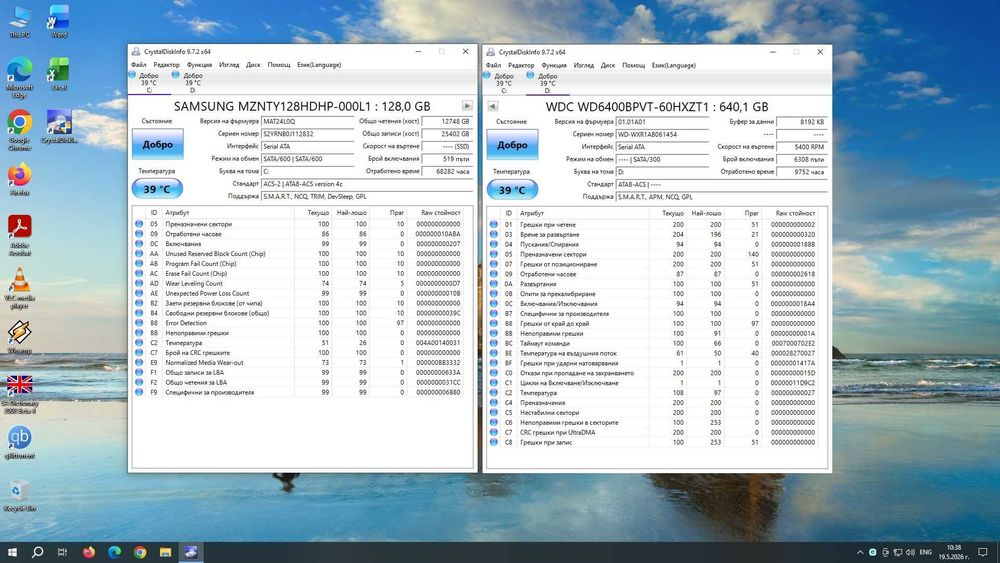Click ENG language indicator in tray
The width and height of the screenshot is (1000, 563).
click(925, 552)
